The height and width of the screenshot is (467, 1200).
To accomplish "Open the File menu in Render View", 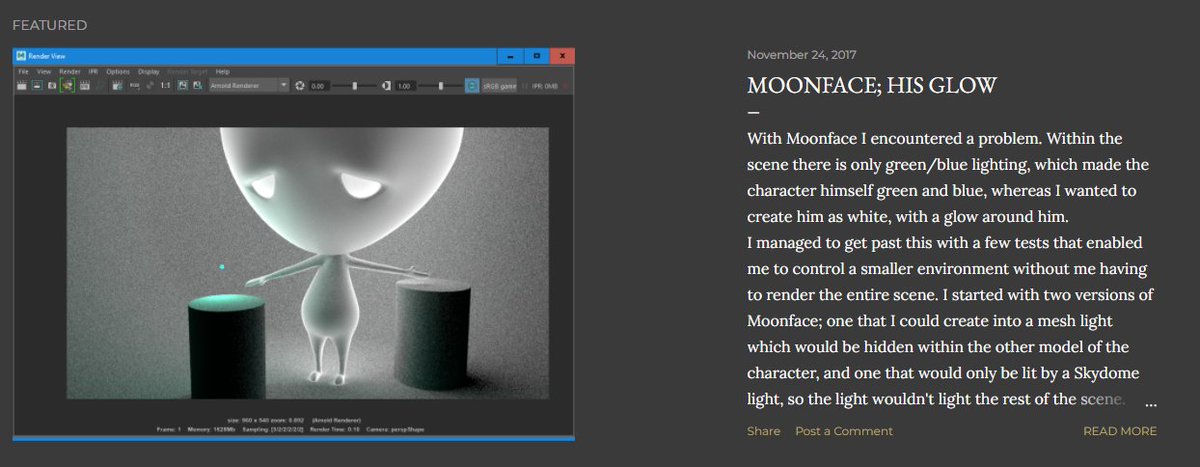I will point(23,72).
